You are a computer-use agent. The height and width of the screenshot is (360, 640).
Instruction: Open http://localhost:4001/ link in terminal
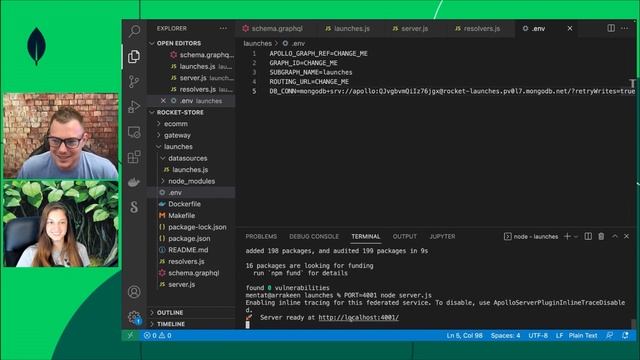[x=358, y=317]
